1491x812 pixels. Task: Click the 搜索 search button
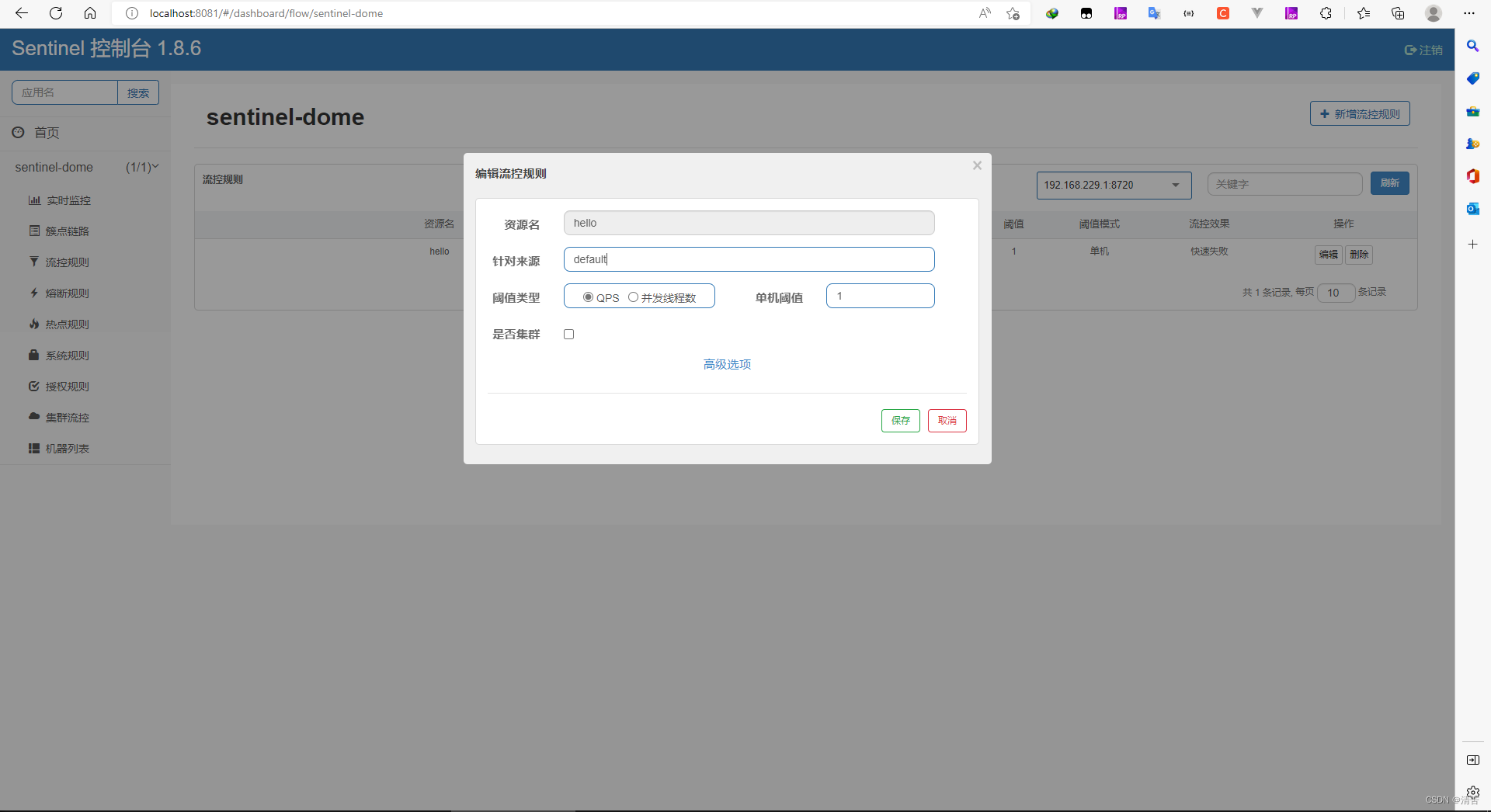click(138, 92)
